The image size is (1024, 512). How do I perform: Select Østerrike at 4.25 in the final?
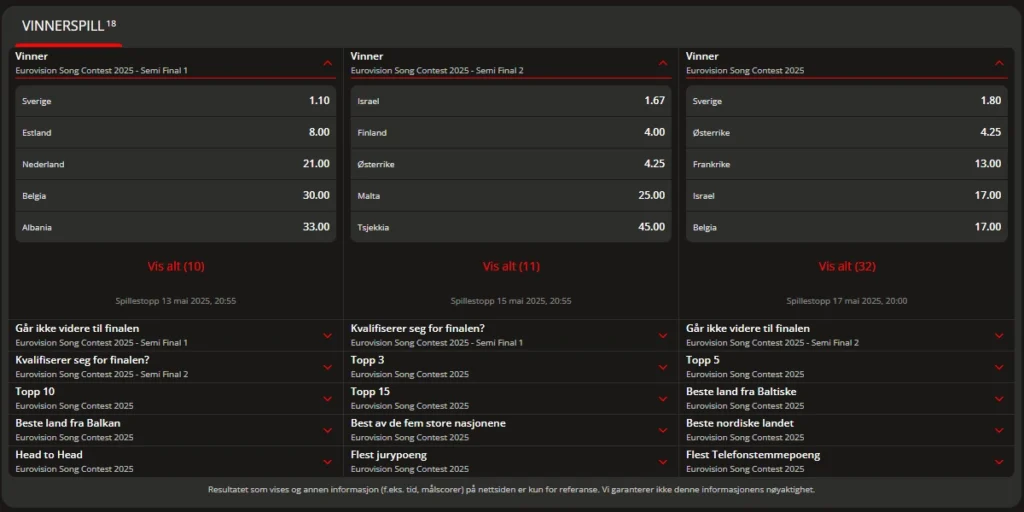coord(846,133)
